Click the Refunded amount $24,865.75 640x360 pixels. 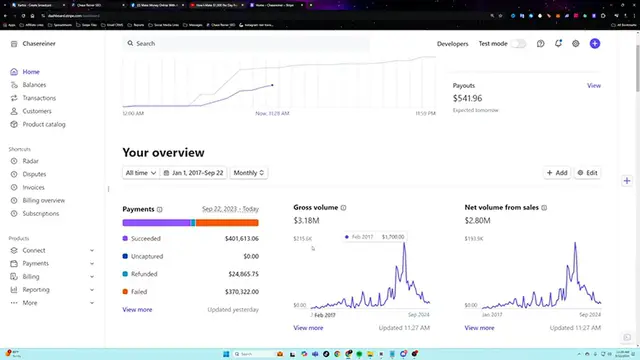click(243, 274)
